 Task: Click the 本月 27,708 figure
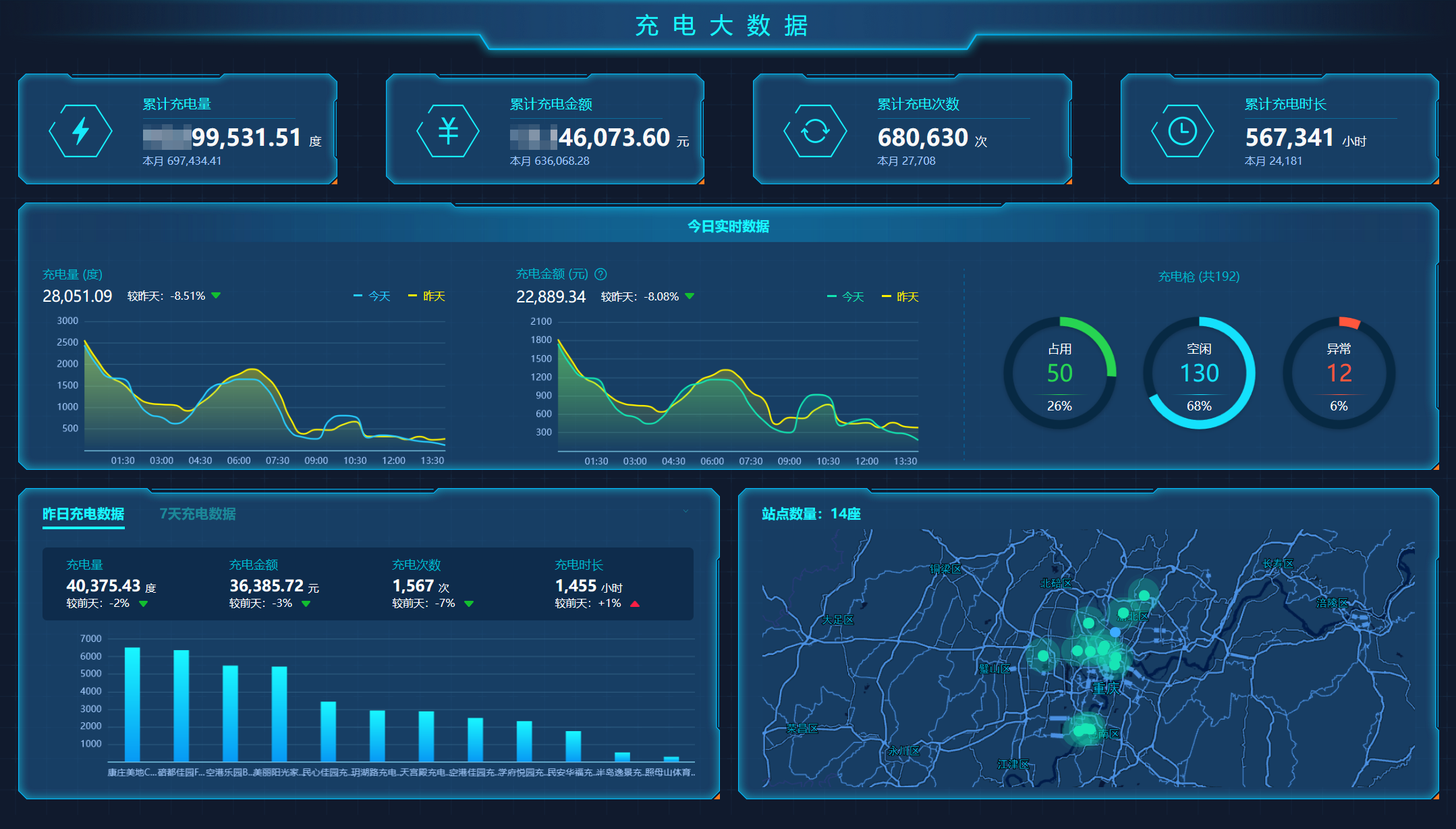tap(906, 161)
